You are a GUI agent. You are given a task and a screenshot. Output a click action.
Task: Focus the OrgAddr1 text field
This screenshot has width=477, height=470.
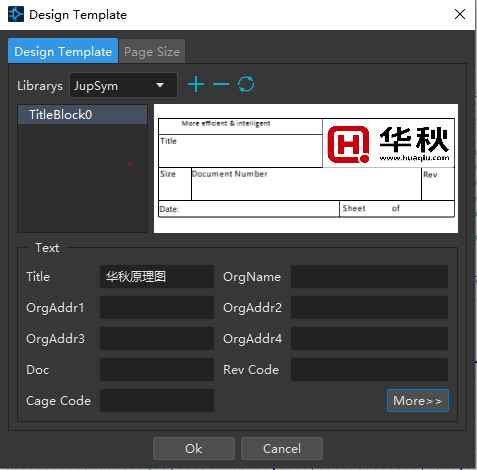click(x=157, y=307)
